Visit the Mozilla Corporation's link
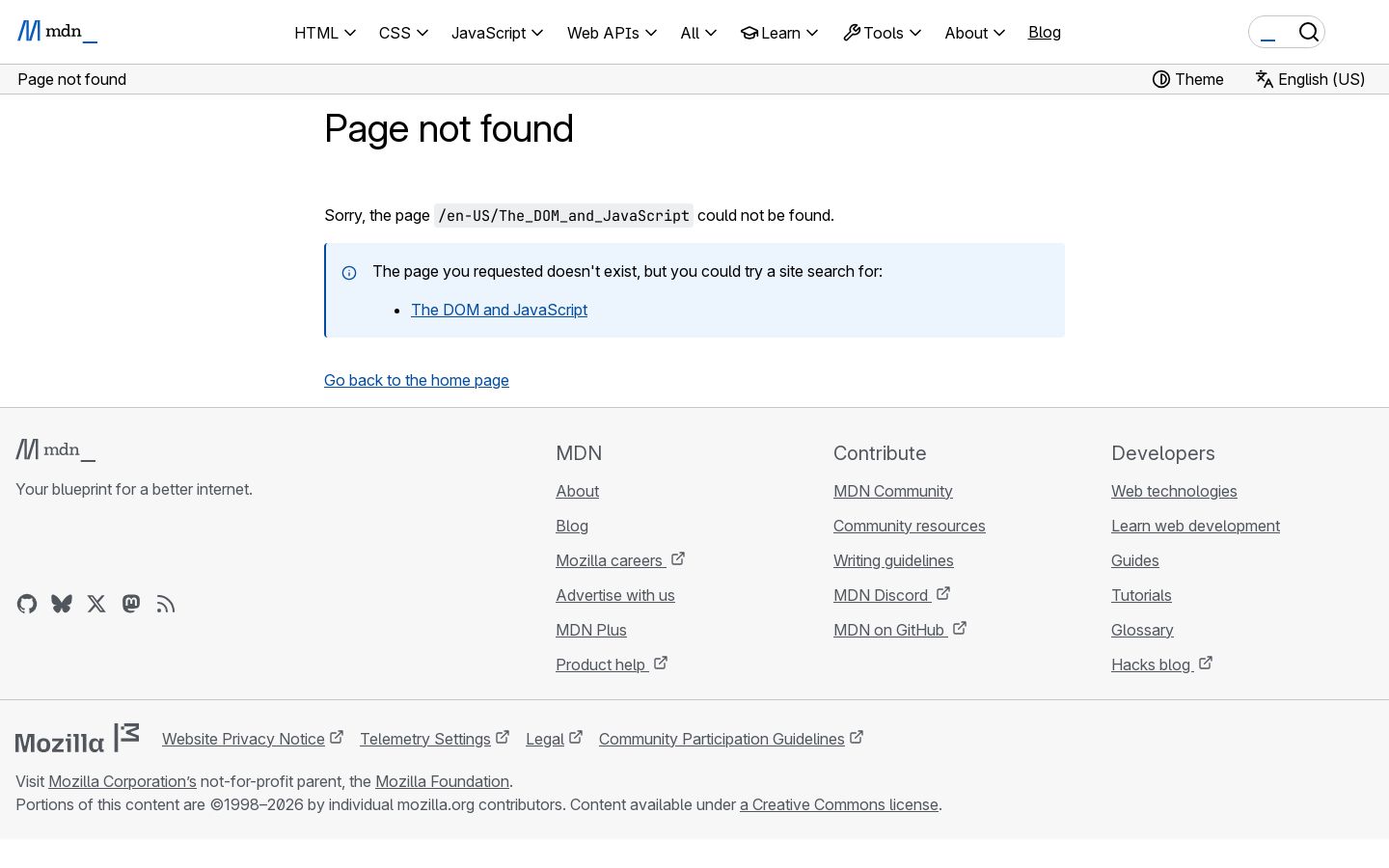This screenshot has width=1389, height=868. tap(123, 781)
